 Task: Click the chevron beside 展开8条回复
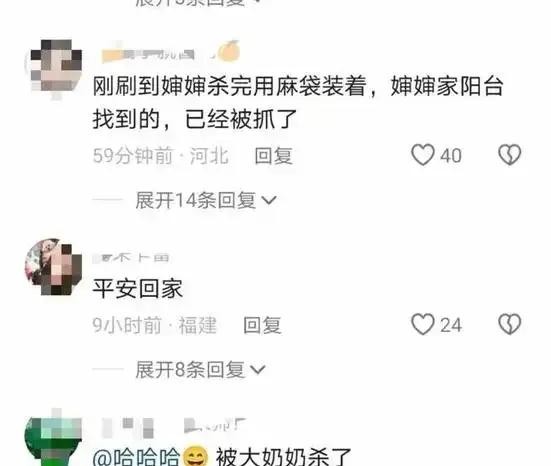[258, 370]
